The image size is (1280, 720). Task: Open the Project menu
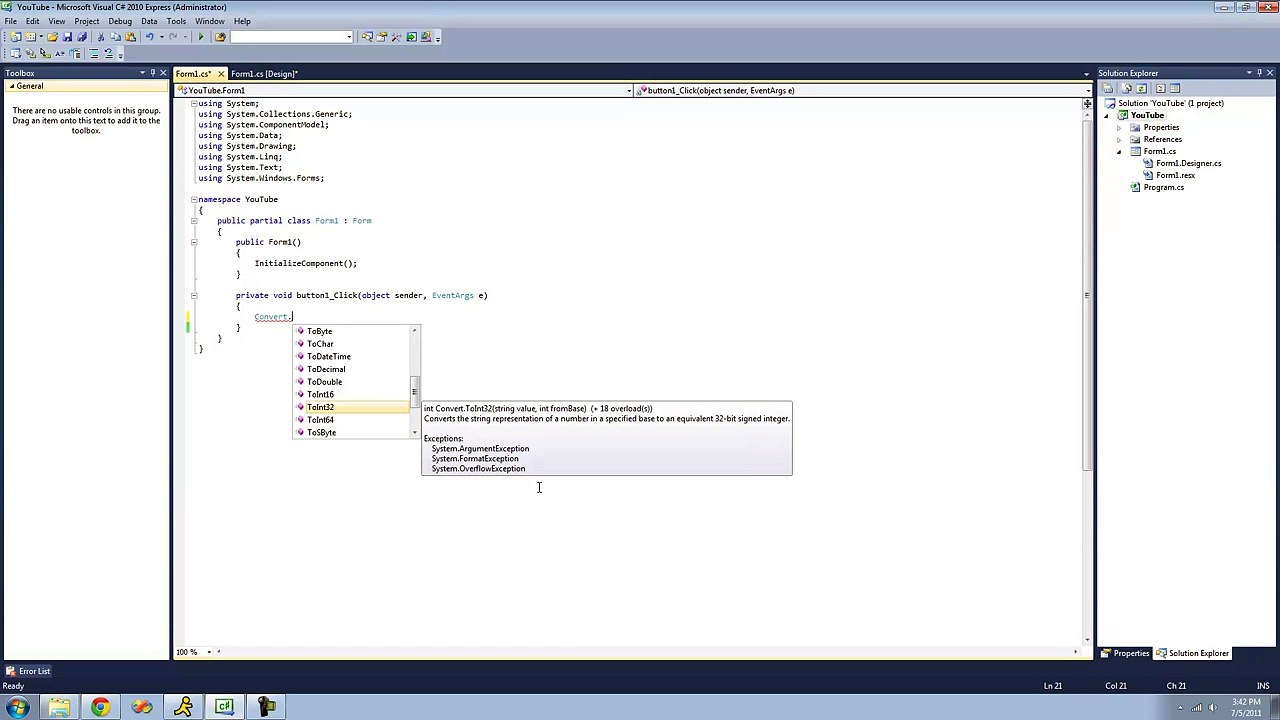tap(86, 21)
